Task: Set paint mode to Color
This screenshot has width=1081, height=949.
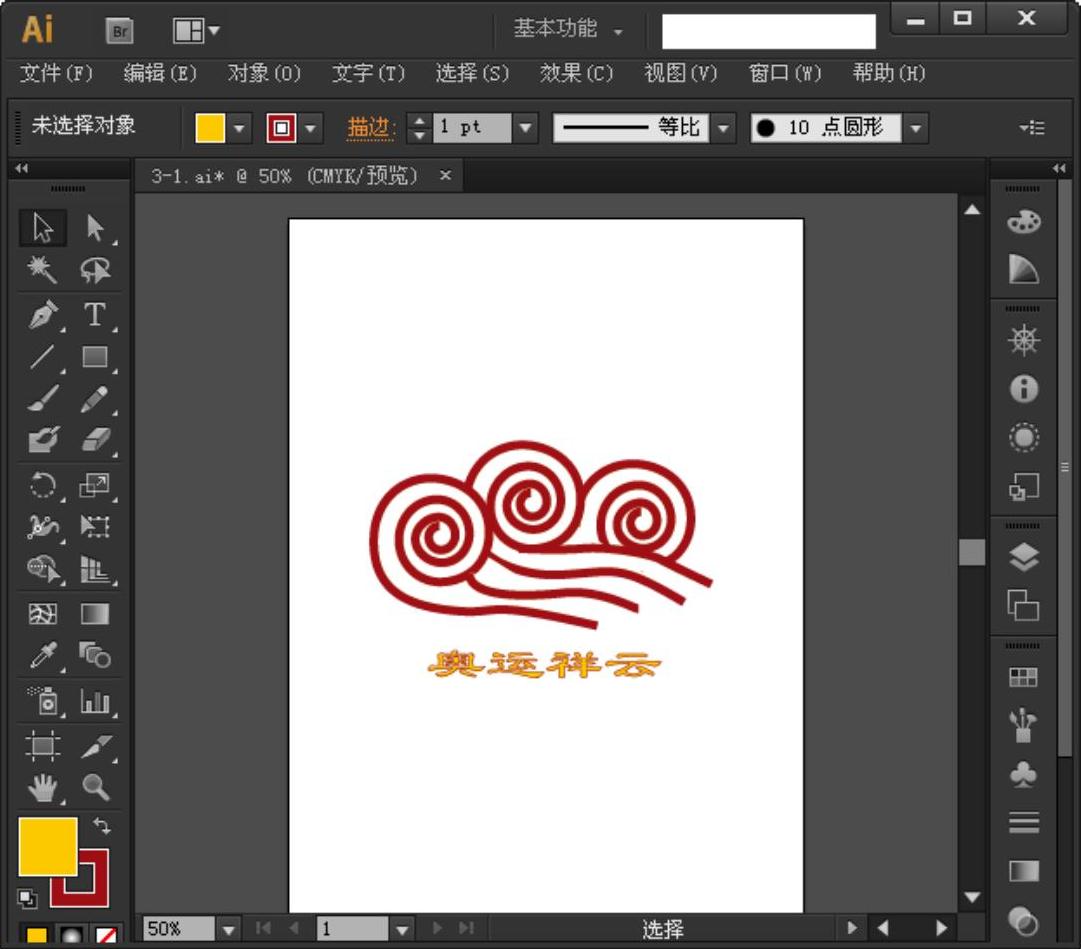Action: pyautogui.click(x=37, y=935)
